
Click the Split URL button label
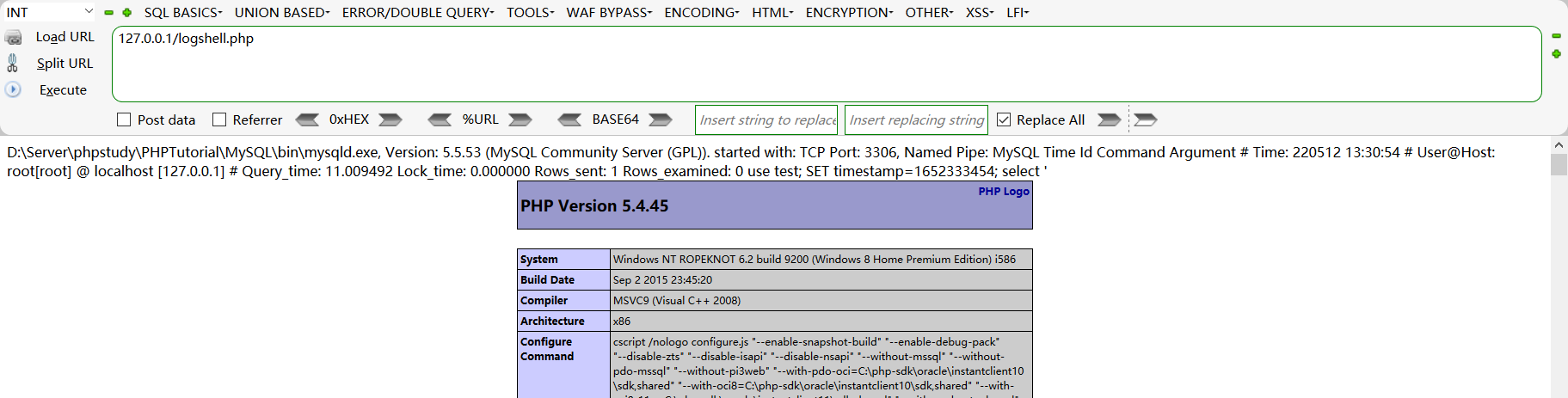point(65,63)
